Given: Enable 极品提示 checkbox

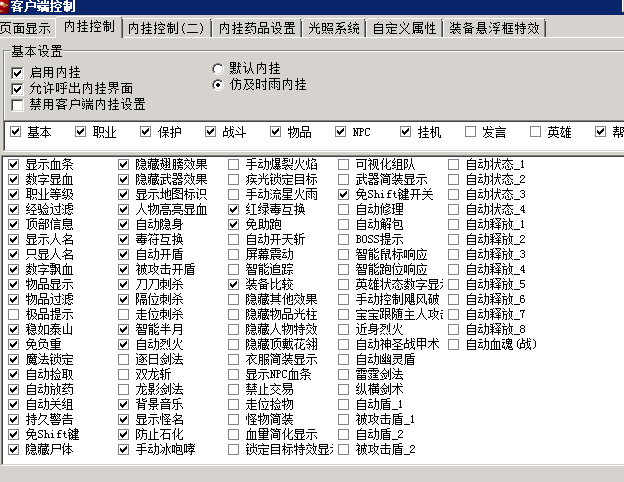Looking at the screenshot, I should tap(14, 314).
